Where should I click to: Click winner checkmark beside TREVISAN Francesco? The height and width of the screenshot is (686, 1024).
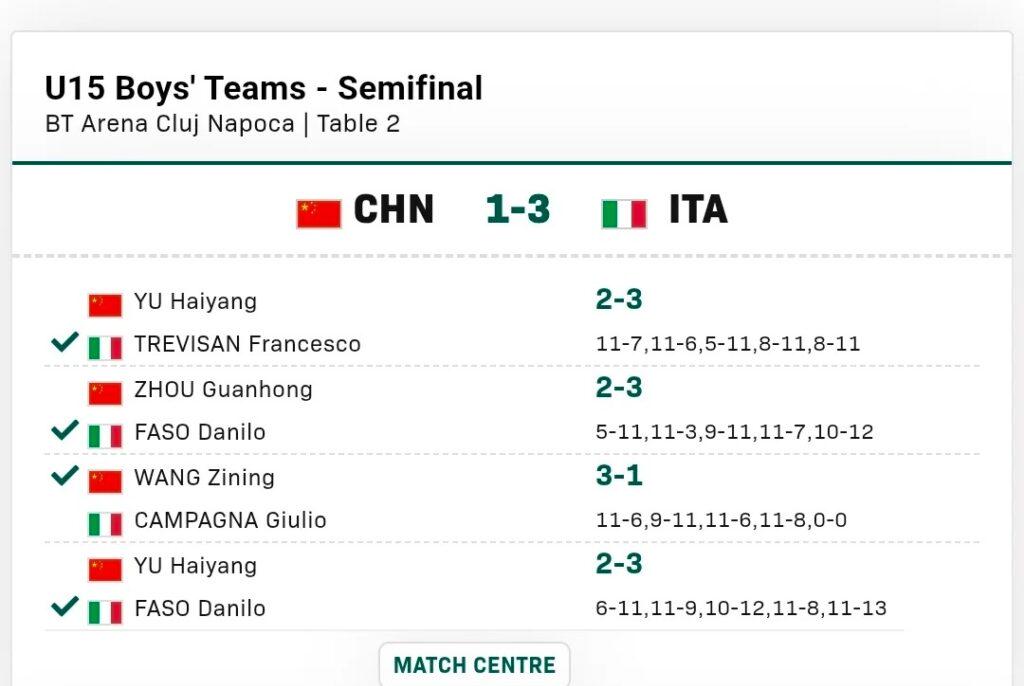pyautogui.click(x=65, y=343)
